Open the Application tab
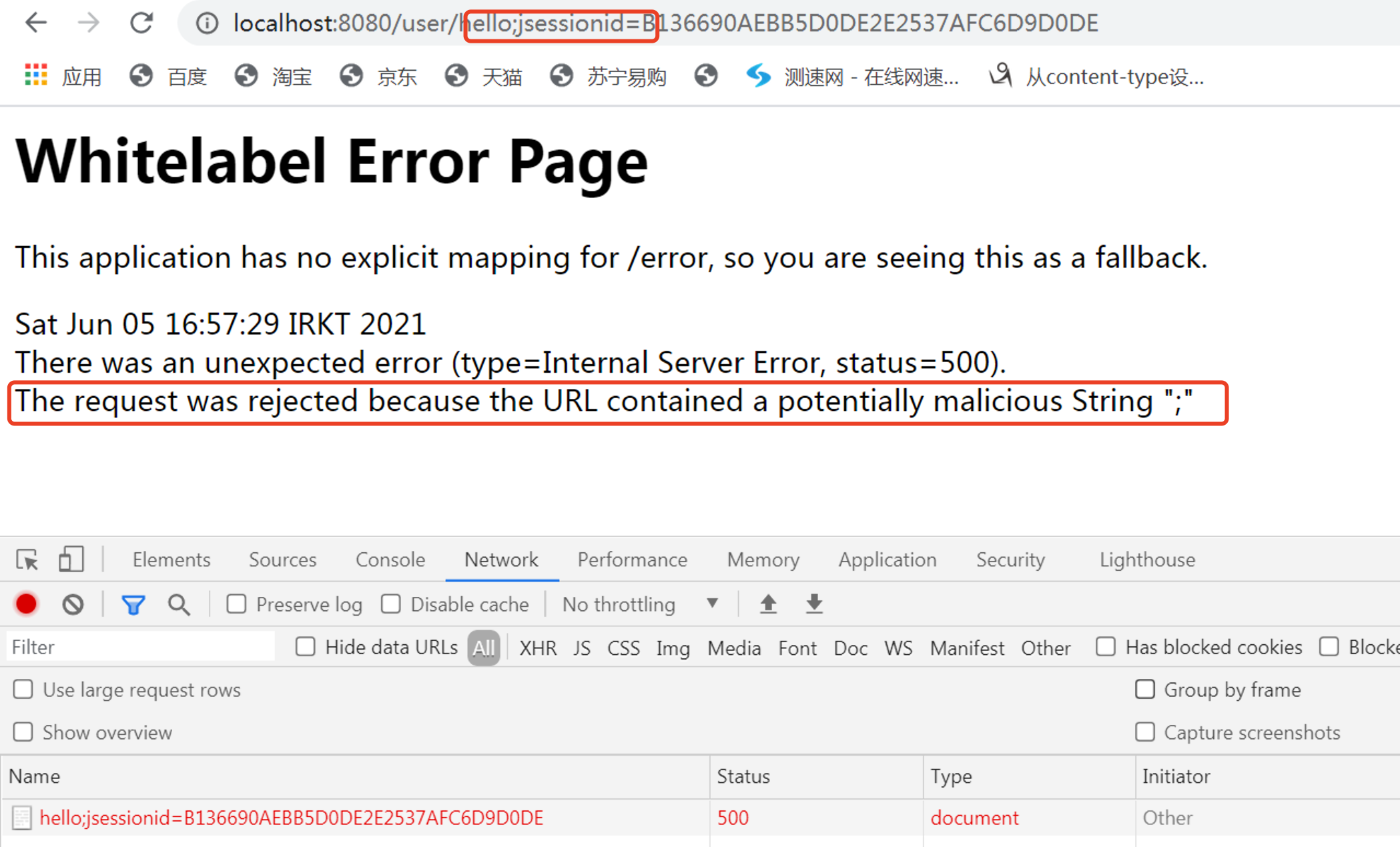This screenshot has width=1400, height=847. pyautogui.click(x=887, y=560)
